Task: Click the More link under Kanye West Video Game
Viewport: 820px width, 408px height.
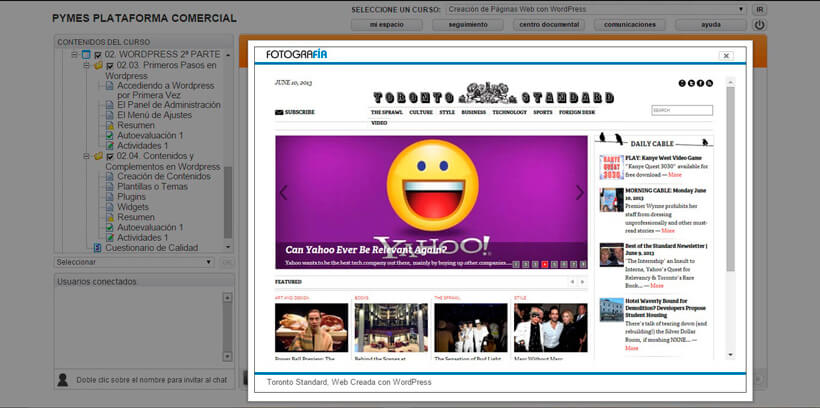Action: 675,175
